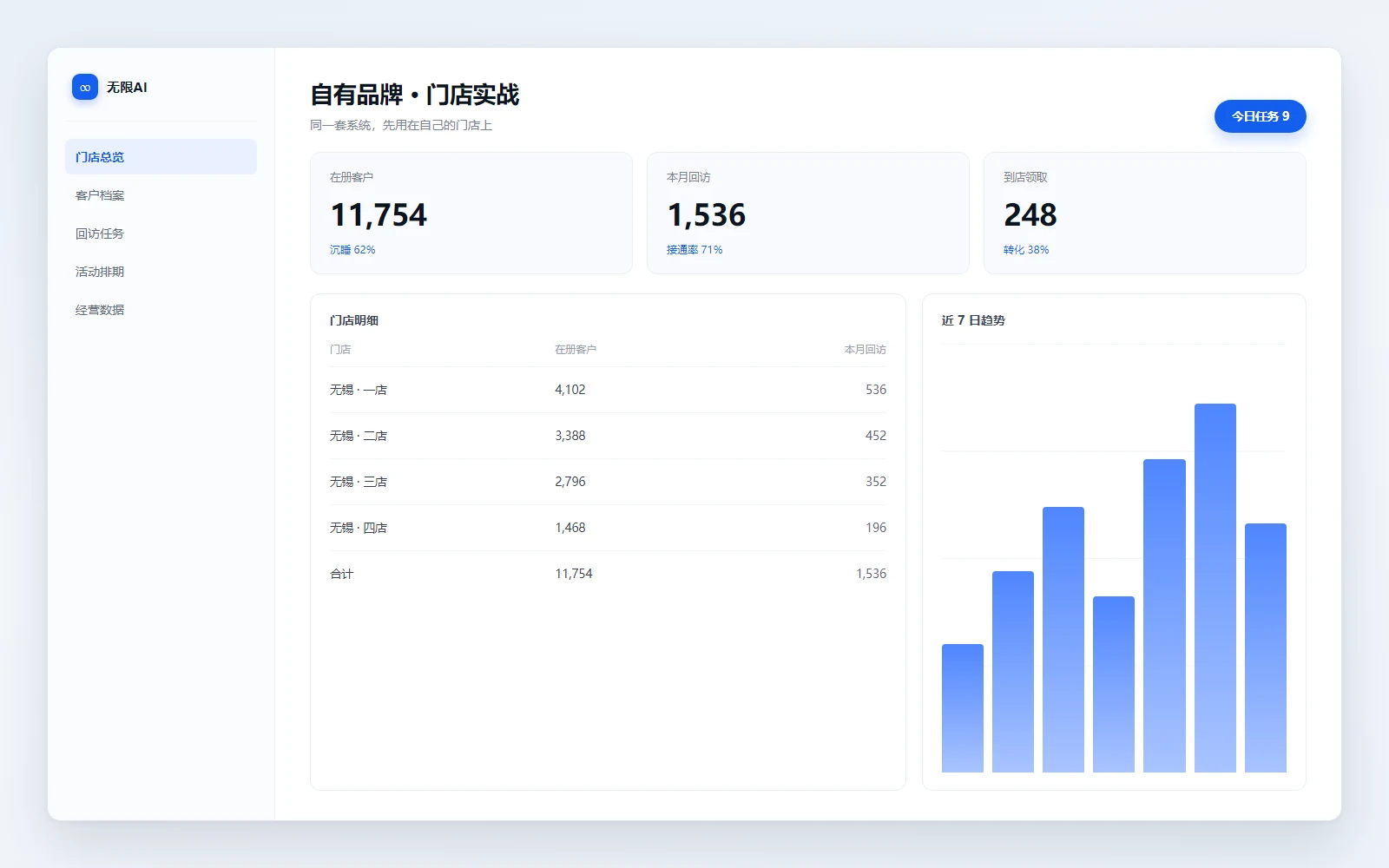Screen dimensions: 1389x868
Task: Click the 合计 row label
Action: click(x=342, y=574)
